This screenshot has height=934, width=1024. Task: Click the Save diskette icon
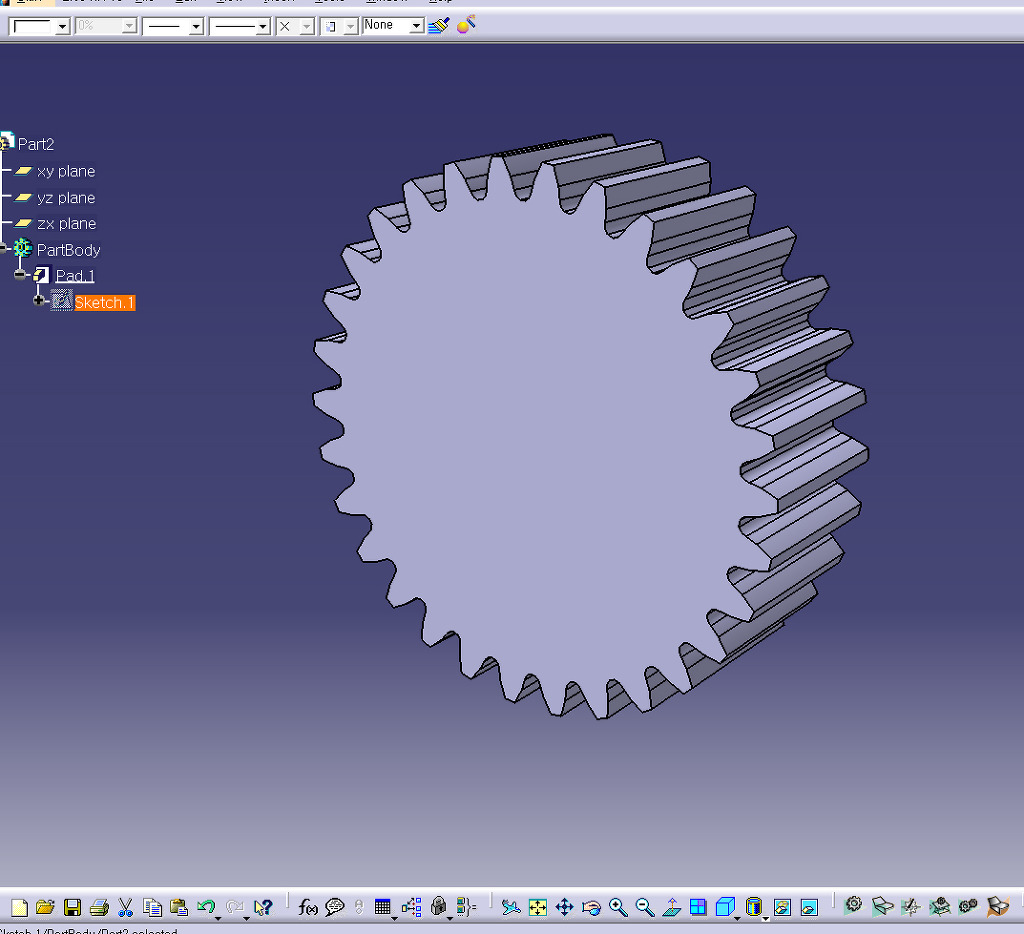click(x=72, y=907)
